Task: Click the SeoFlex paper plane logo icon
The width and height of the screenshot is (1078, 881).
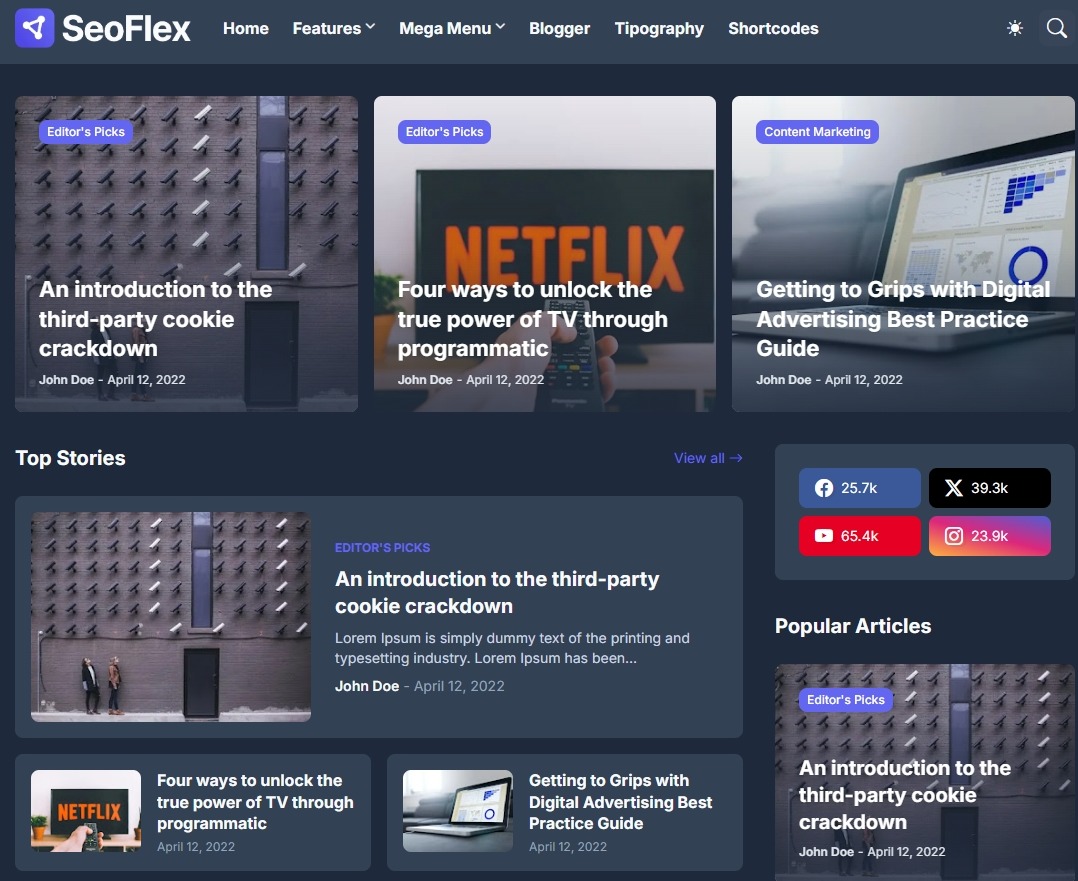Action: (34, 28)
